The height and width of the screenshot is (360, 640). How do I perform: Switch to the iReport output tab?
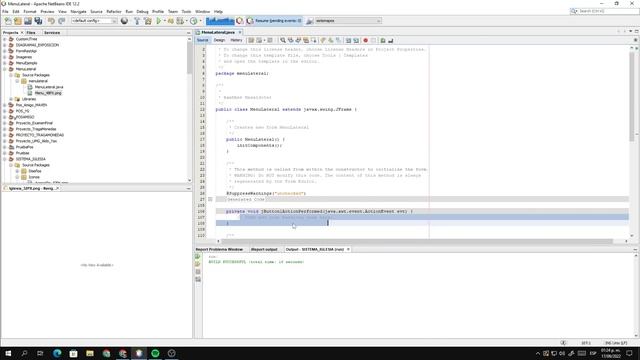[264, 249]
